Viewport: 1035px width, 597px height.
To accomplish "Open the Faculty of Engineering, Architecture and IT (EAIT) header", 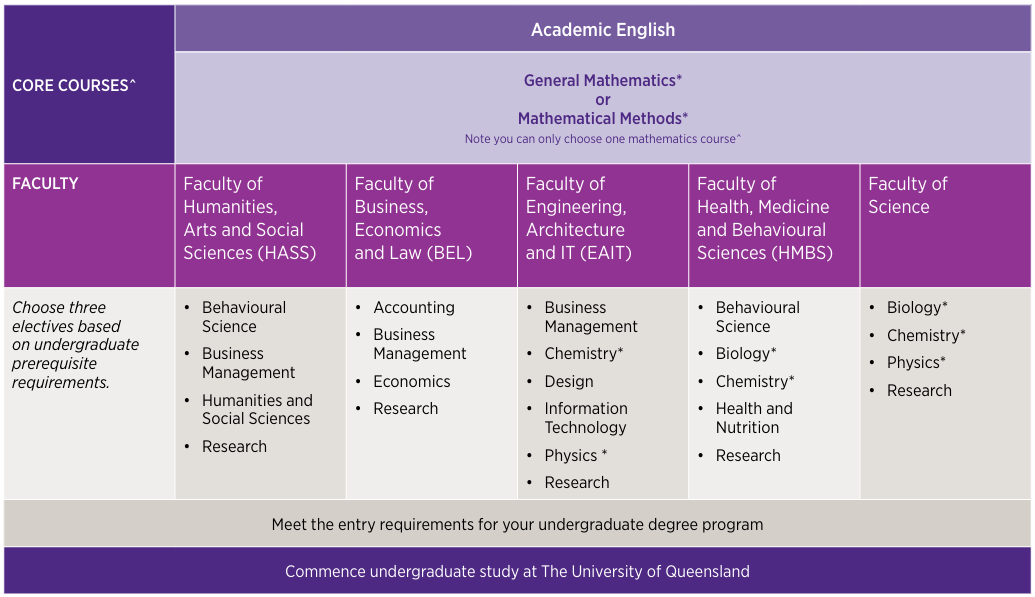I will [603, 225].
